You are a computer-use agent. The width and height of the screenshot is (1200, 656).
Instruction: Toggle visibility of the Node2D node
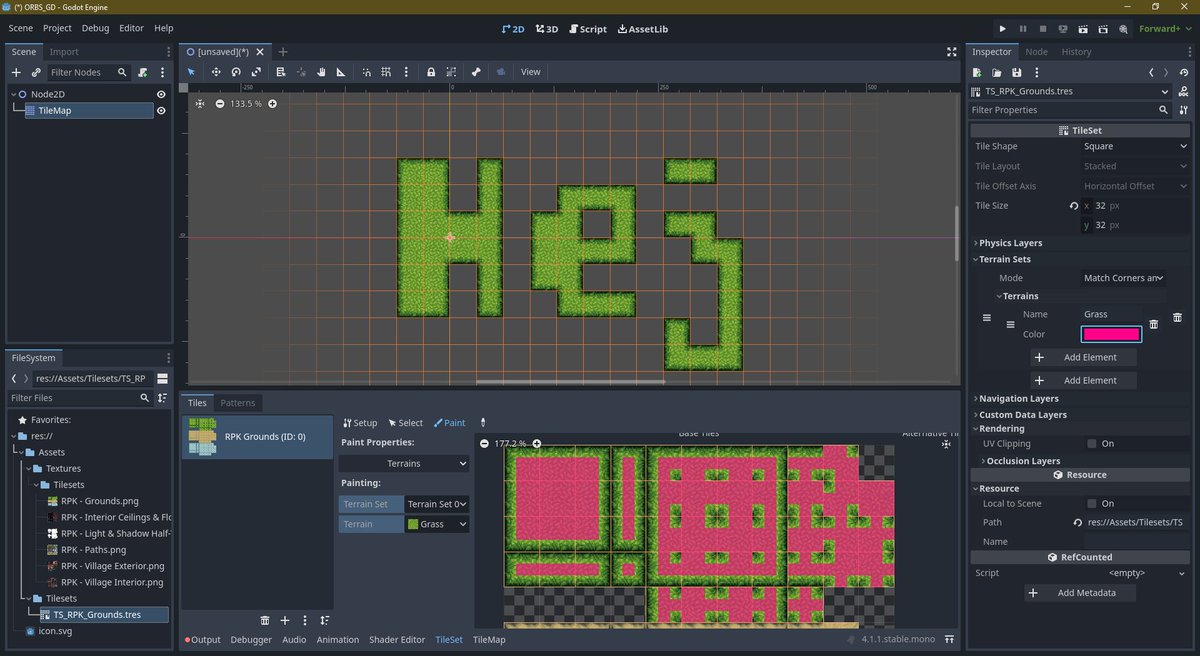pos(160,93)
